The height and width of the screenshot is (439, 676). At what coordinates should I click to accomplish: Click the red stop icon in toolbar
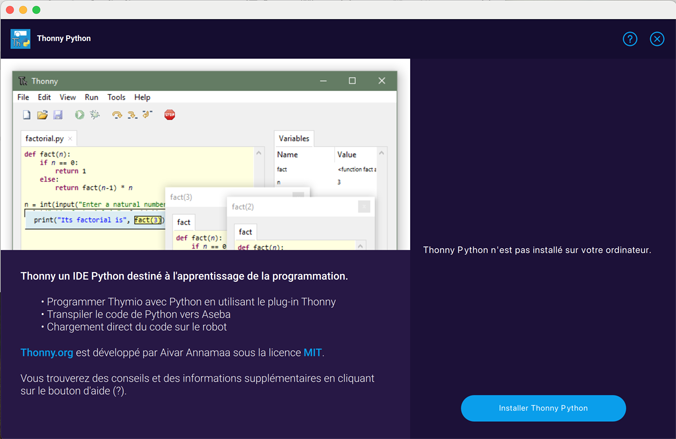[x=170, y=115]
